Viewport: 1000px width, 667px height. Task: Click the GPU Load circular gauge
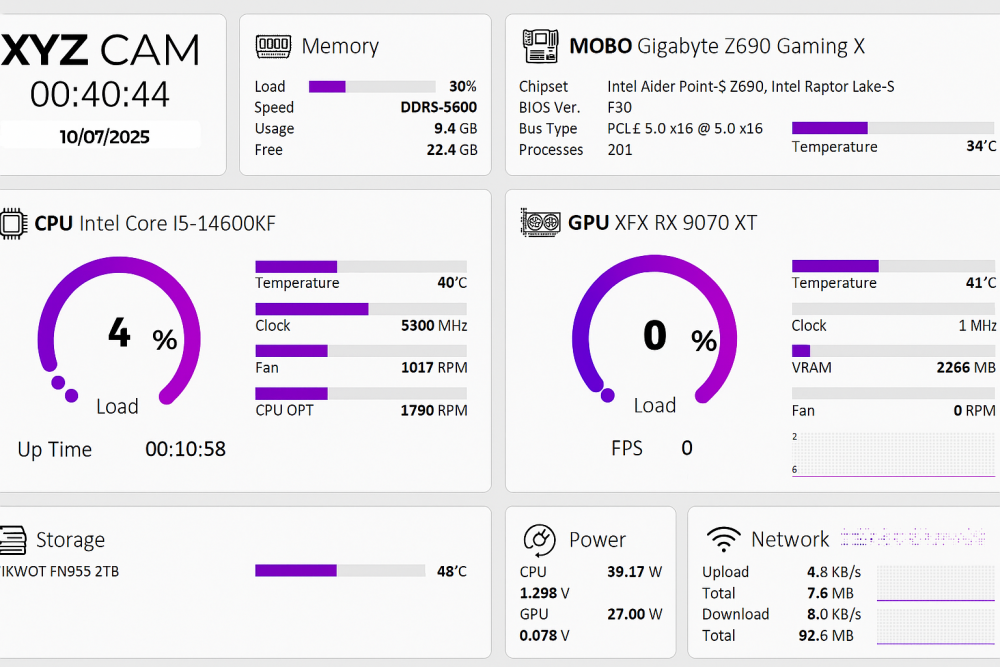pos(654,330)
